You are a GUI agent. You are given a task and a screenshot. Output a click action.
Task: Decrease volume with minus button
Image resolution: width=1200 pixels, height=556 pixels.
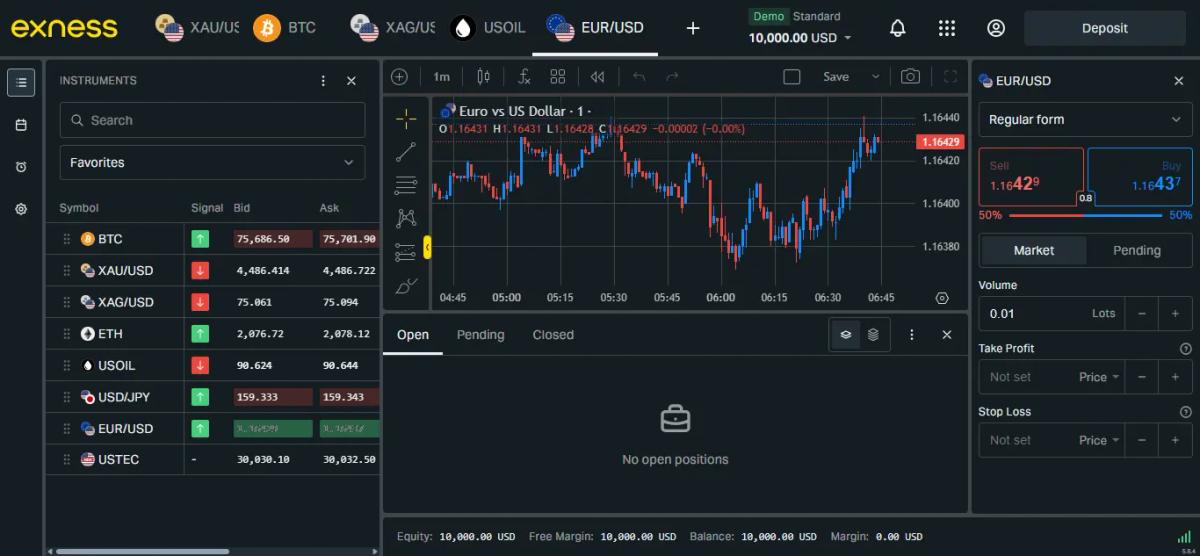click(x=1142, y=314)
